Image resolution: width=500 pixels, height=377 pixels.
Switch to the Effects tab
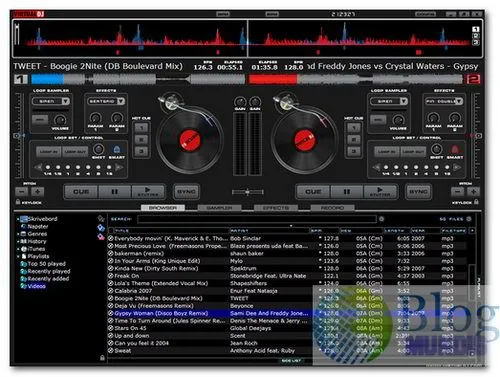[x=276, y=208]
